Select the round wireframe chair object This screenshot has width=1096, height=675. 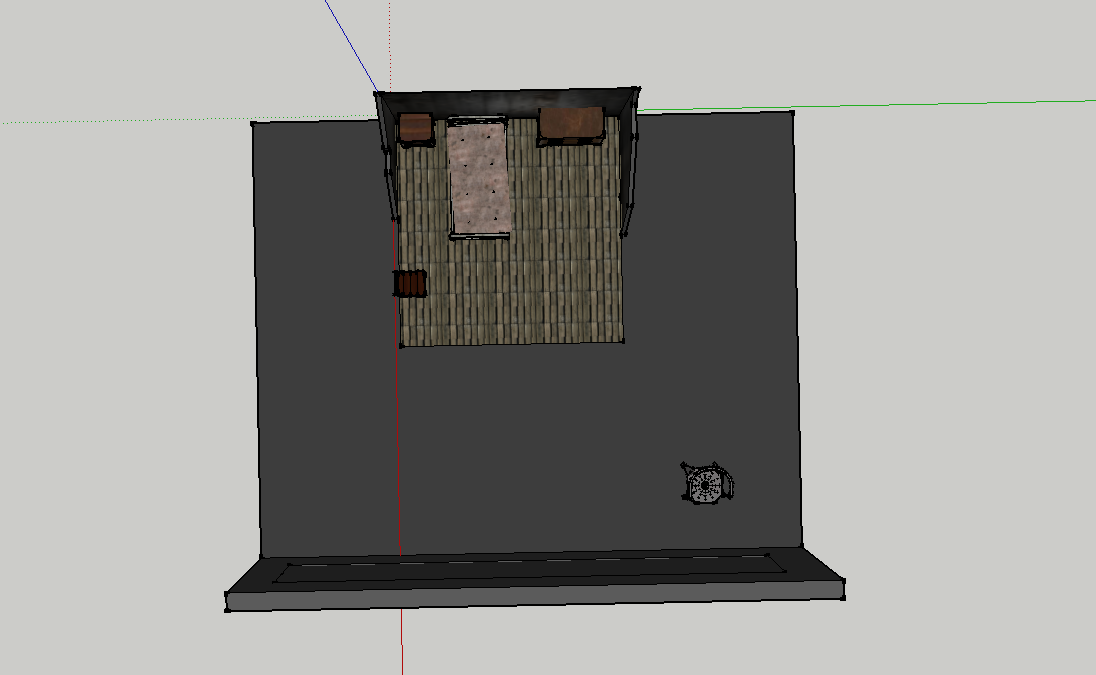(707, 483)
